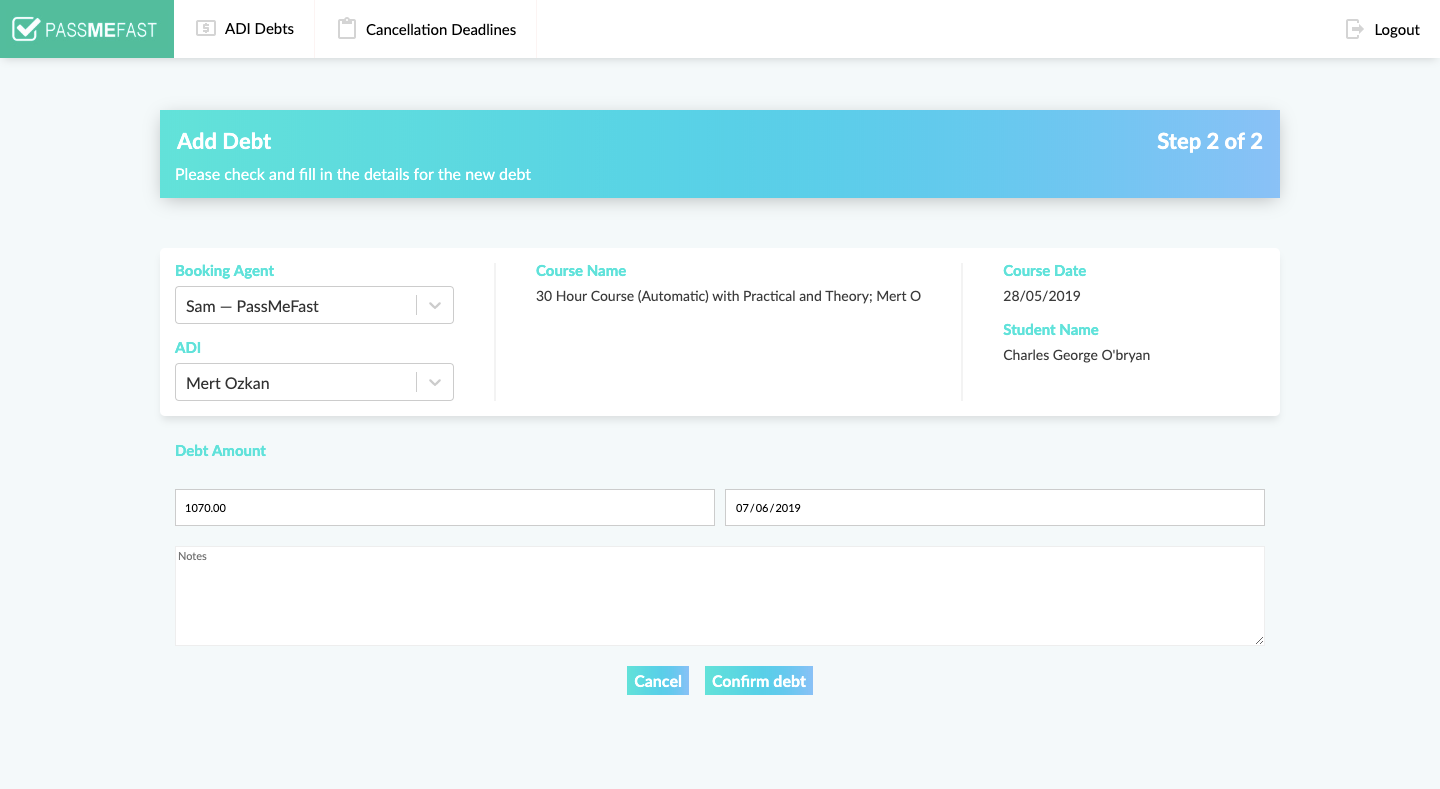Viewport: 1440px width, 789px height.
Task: Click the student name Charles George O'bryan
Action: 1077,355
